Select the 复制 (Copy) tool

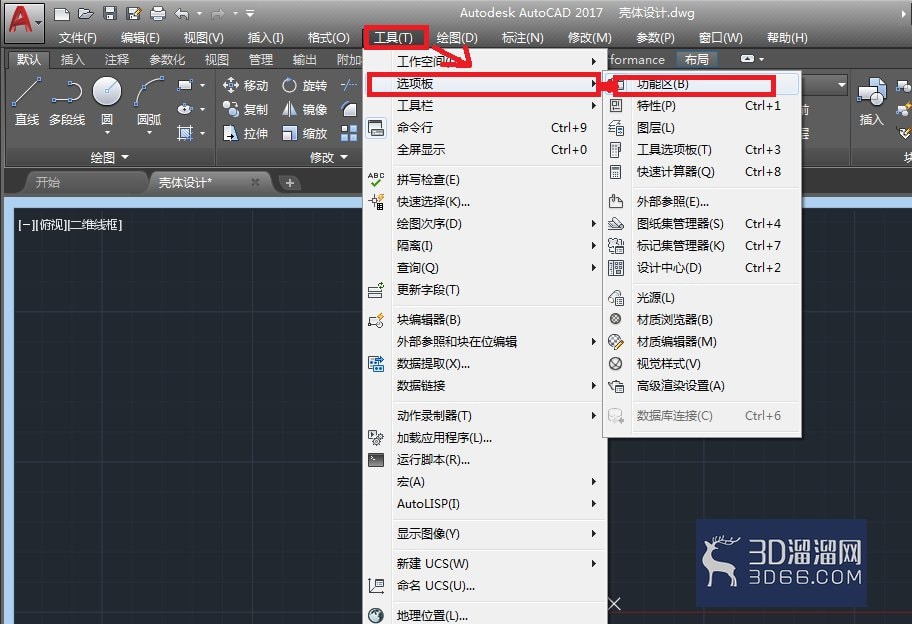(x=245, y=109)
